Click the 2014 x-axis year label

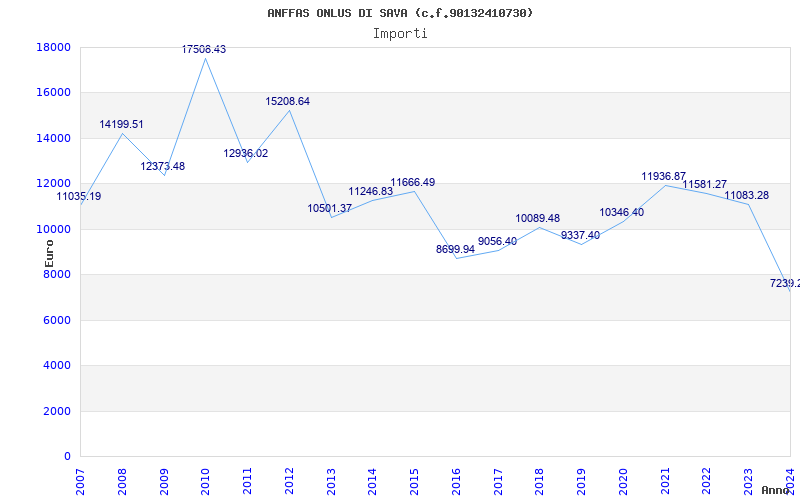(x=373, y=482)
